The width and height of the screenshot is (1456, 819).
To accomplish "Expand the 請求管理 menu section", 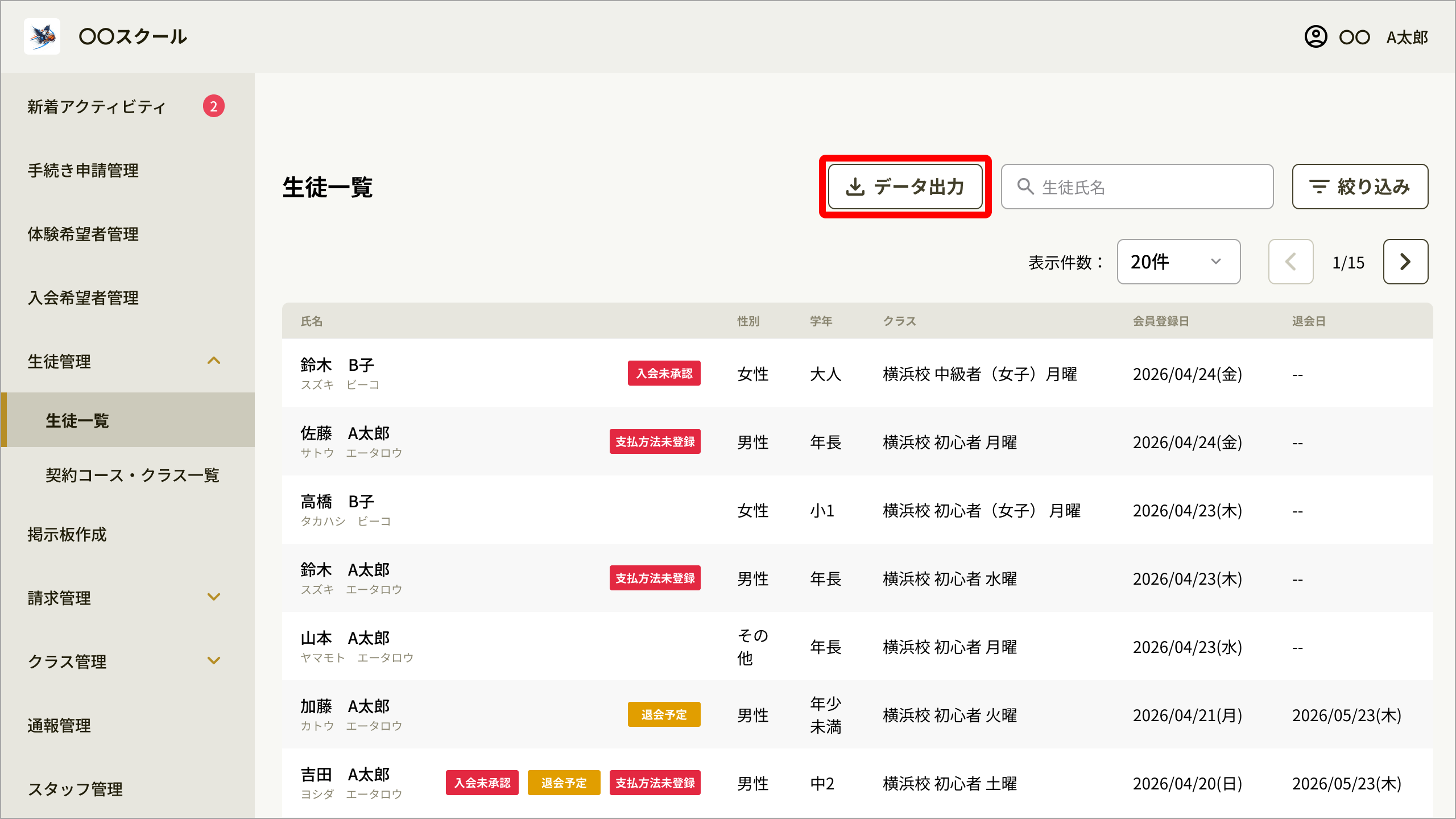I will [x=213, y=598].
